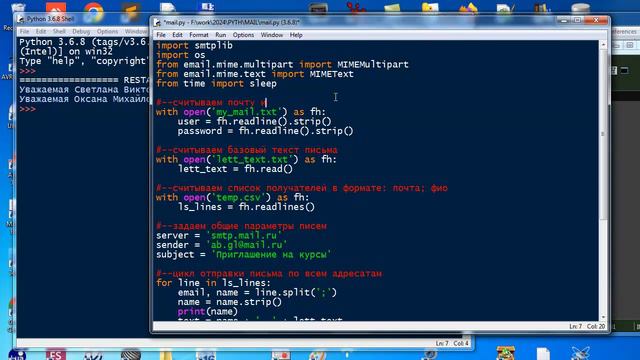Click the comment about 'список получателей'

tap(302, 188)
